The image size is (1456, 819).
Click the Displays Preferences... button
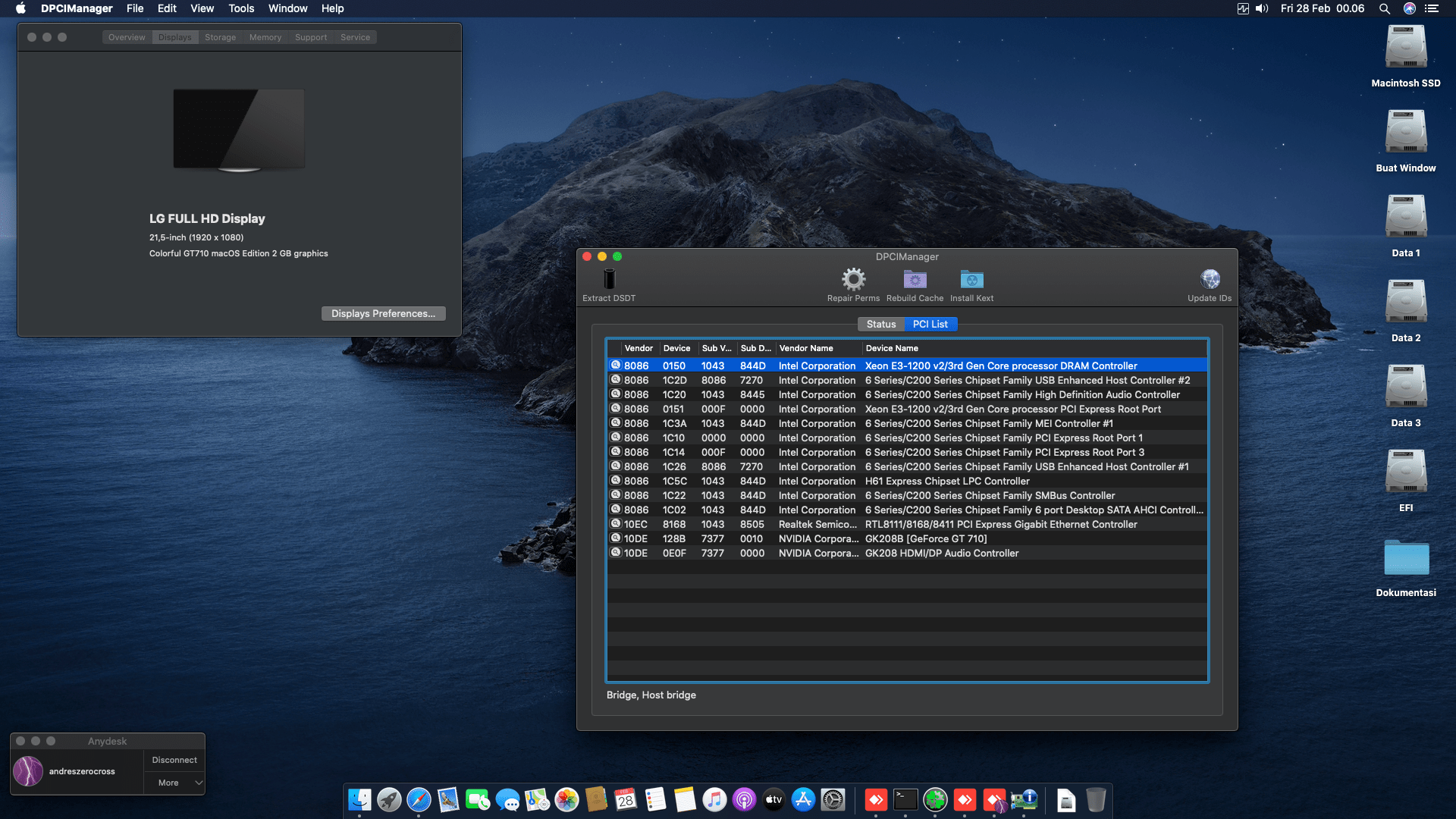(383, 313)
